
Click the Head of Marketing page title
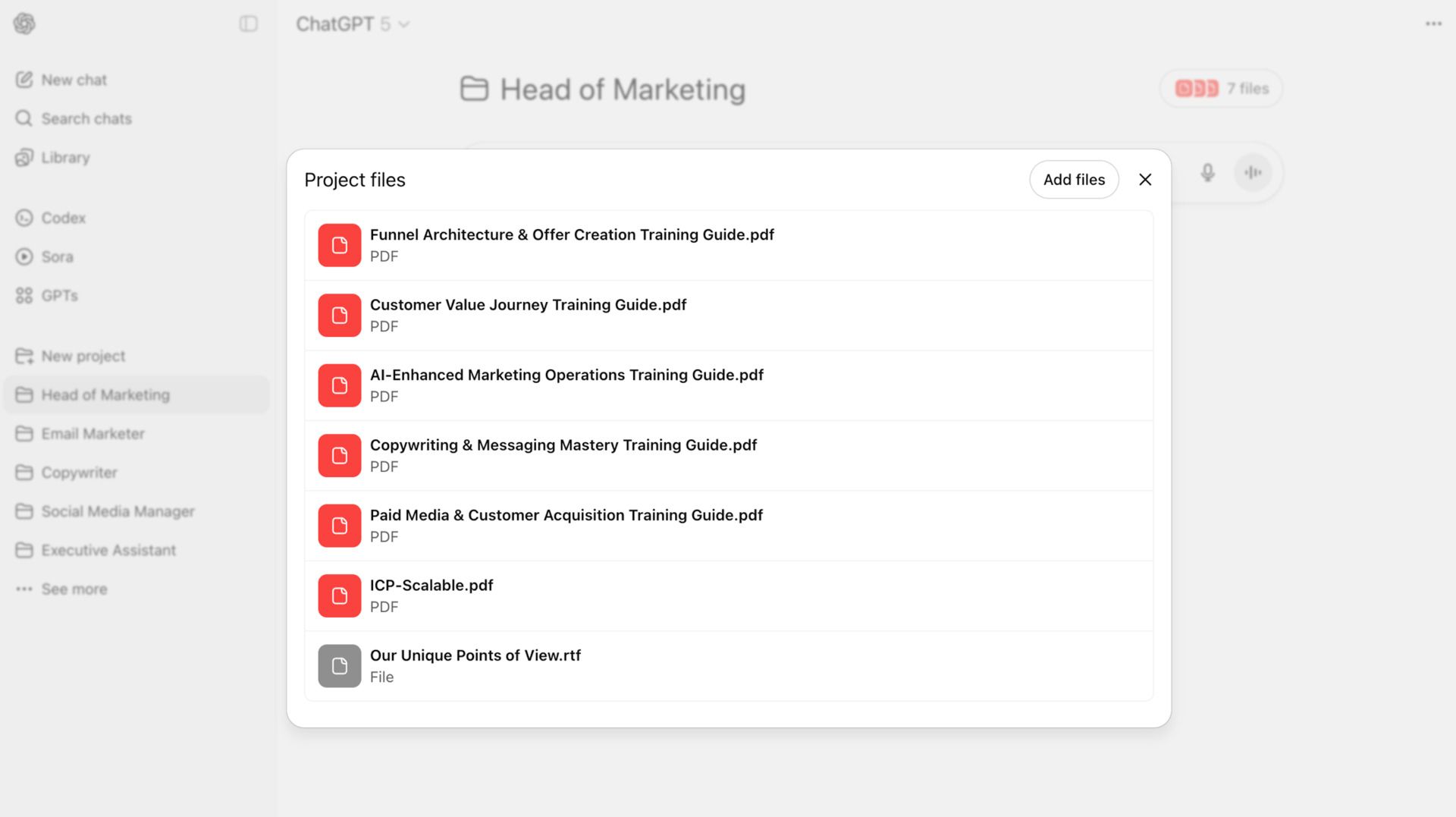coord(623,90)
